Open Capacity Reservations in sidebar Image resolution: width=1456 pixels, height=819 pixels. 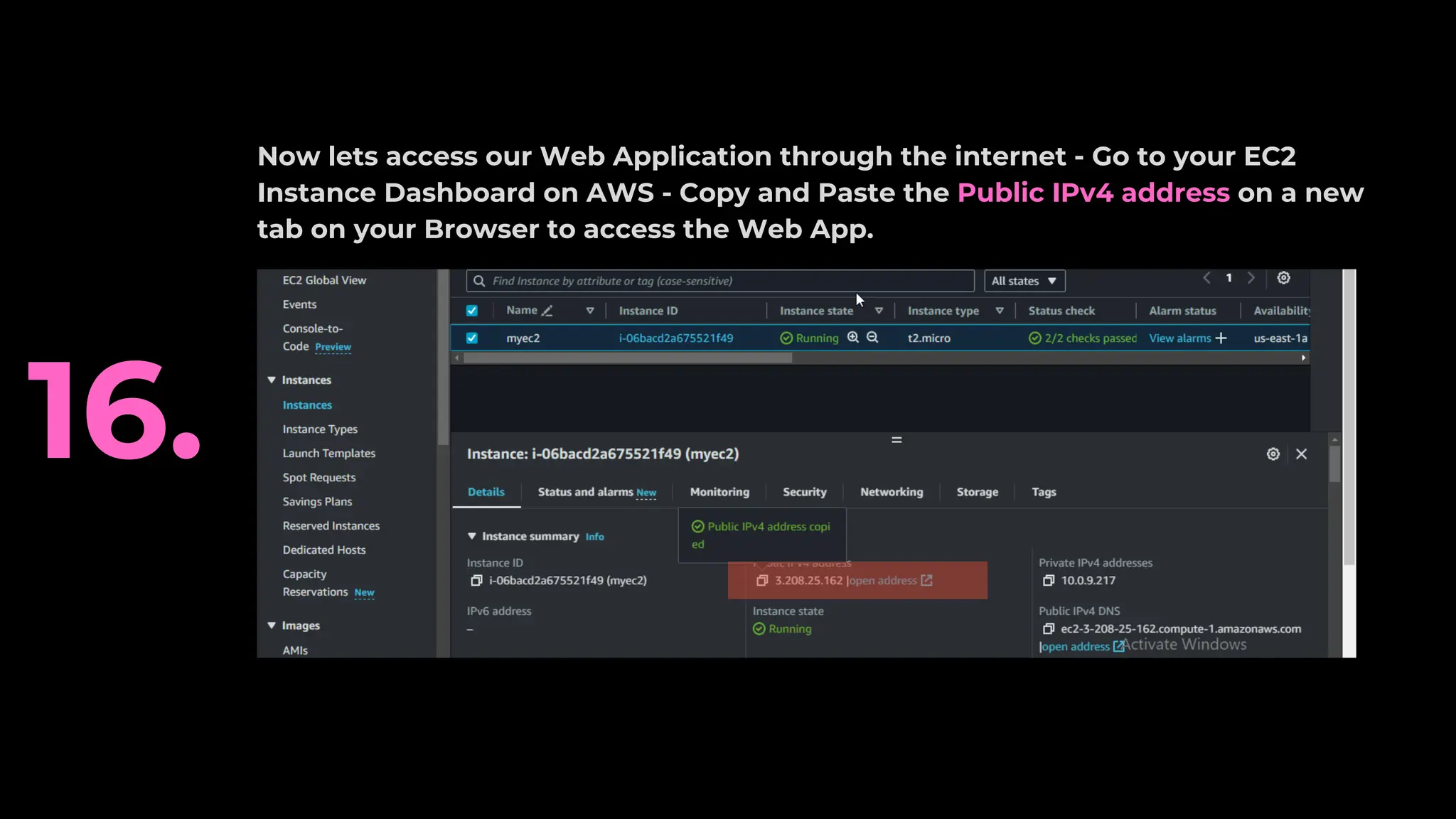tap(328, 583)
